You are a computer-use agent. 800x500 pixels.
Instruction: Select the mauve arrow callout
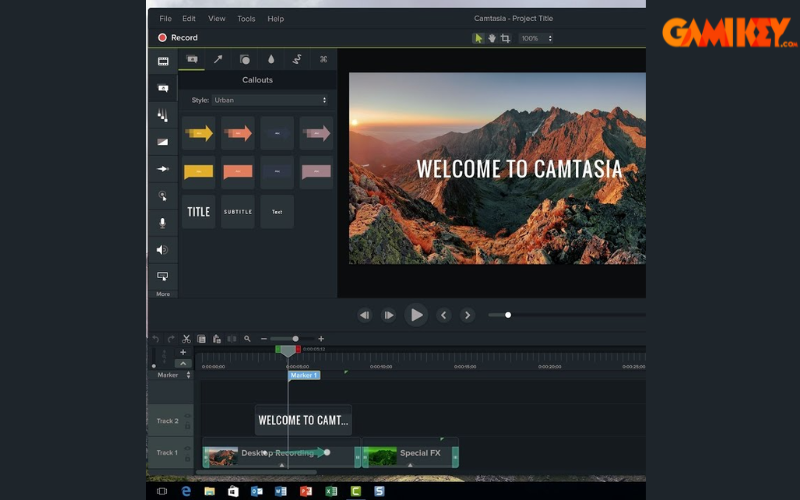coord(316,133)
